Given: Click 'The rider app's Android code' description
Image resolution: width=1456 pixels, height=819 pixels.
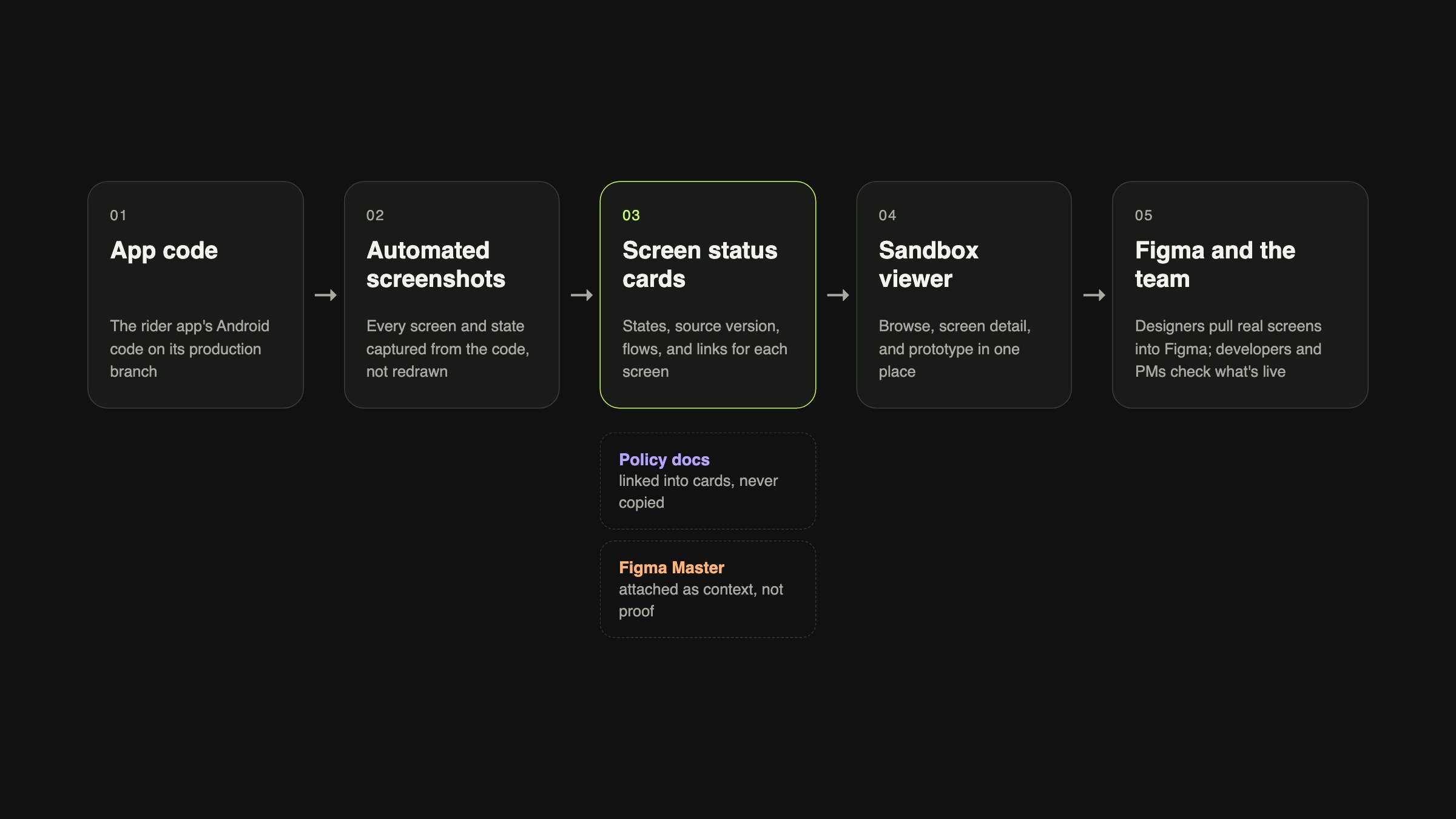Looking at the screenshot, I should coord(189,349).
